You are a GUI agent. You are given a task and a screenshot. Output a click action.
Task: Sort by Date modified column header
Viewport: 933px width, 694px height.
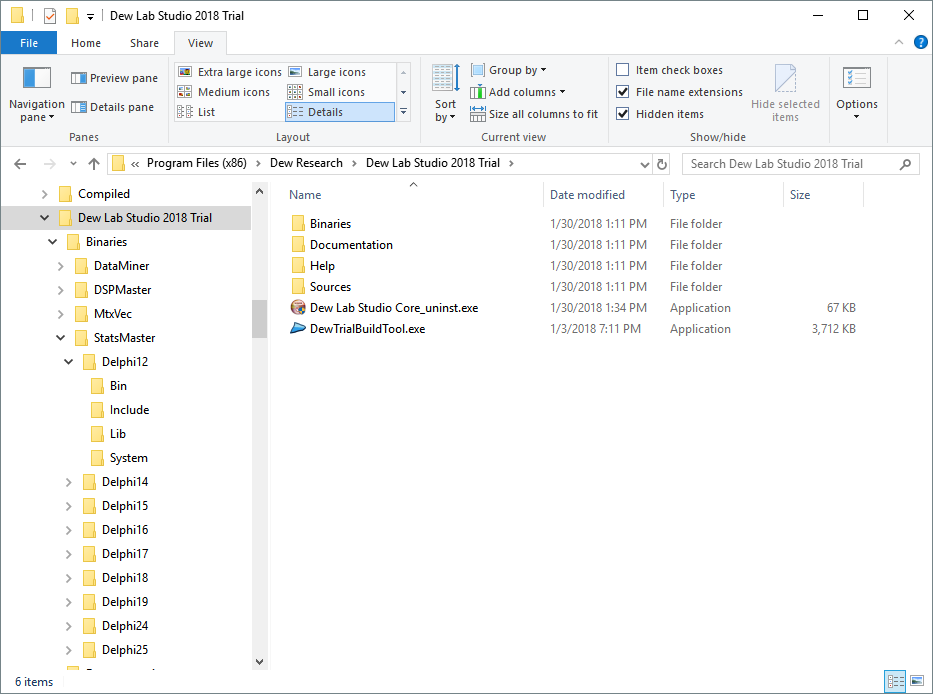(x=603, y=195)
